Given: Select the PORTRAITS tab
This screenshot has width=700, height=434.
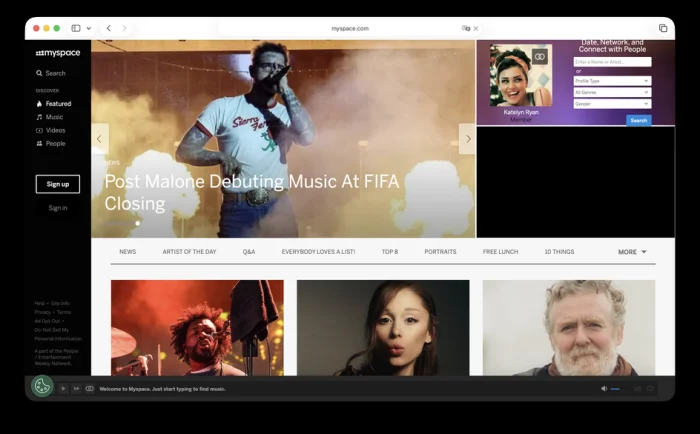Looking at the screenshot, I should [440, 252].
